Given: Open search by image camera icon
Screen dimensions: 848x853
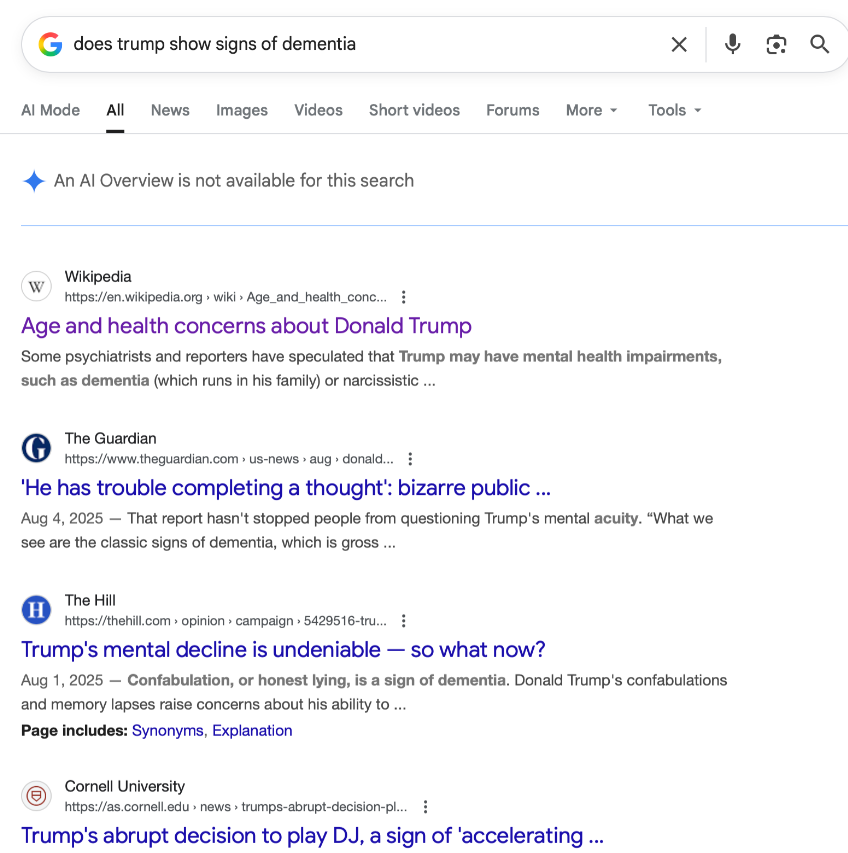Looking at the screenshot, I should point(776,44).
